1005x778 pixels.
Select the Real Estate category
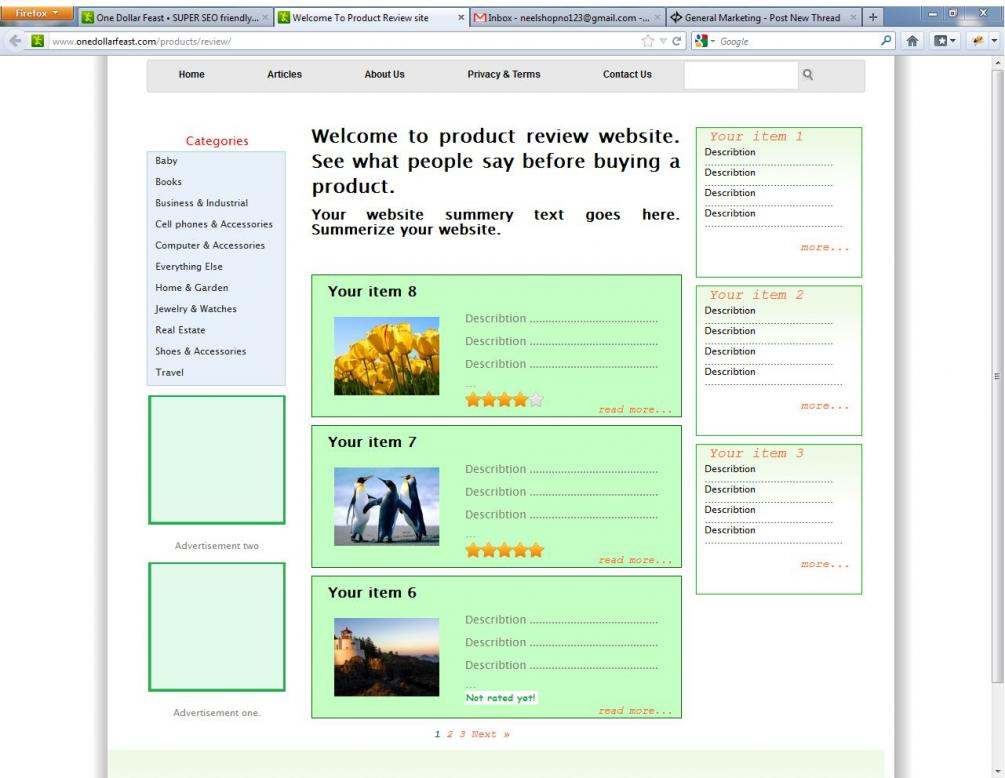(180, 330)
